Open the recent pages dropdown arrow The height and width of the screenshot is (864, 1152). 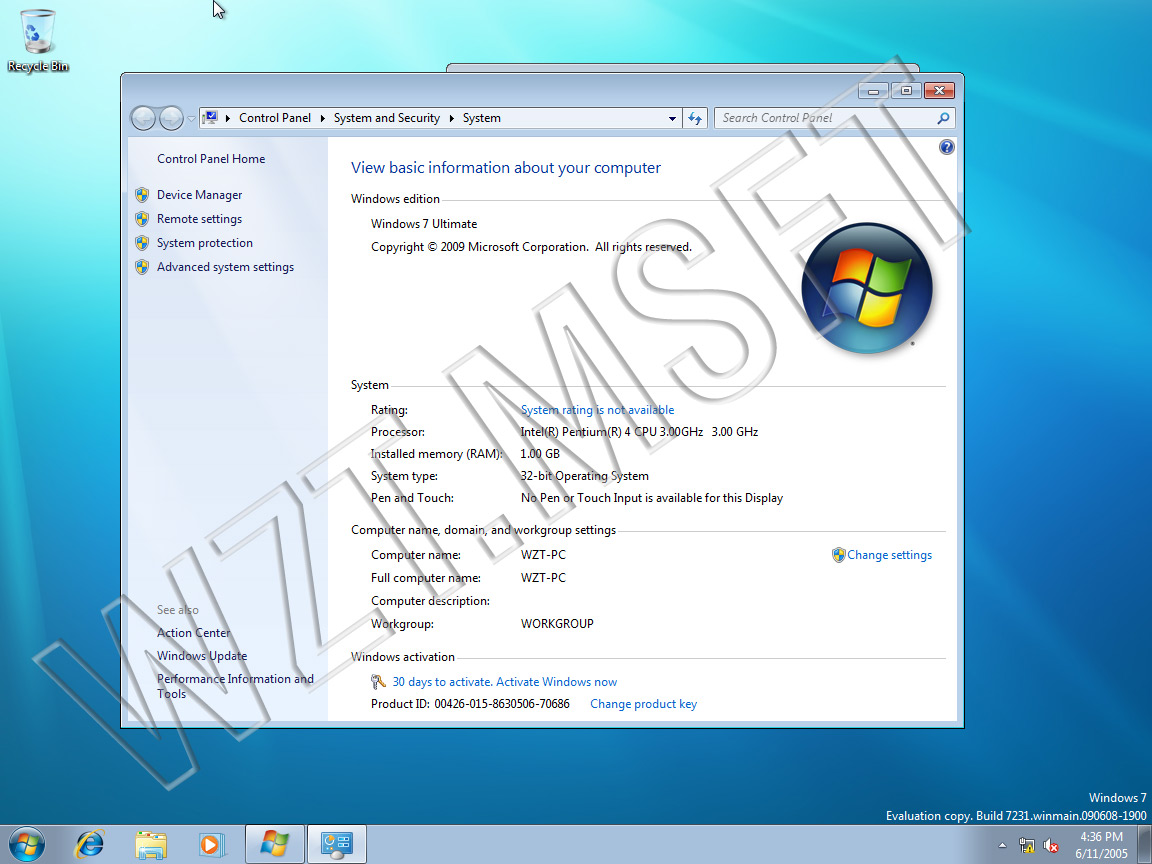[x=191, y=118]
